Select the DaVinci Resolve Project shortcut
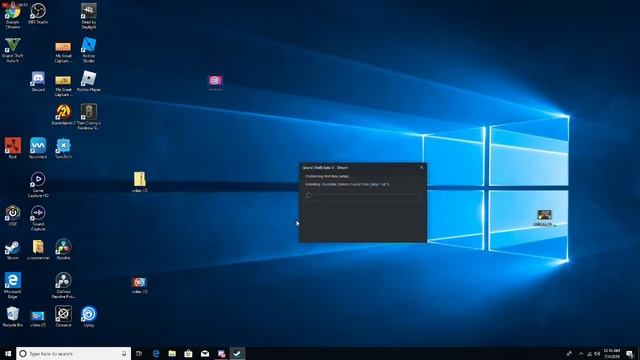 [63, 285]
